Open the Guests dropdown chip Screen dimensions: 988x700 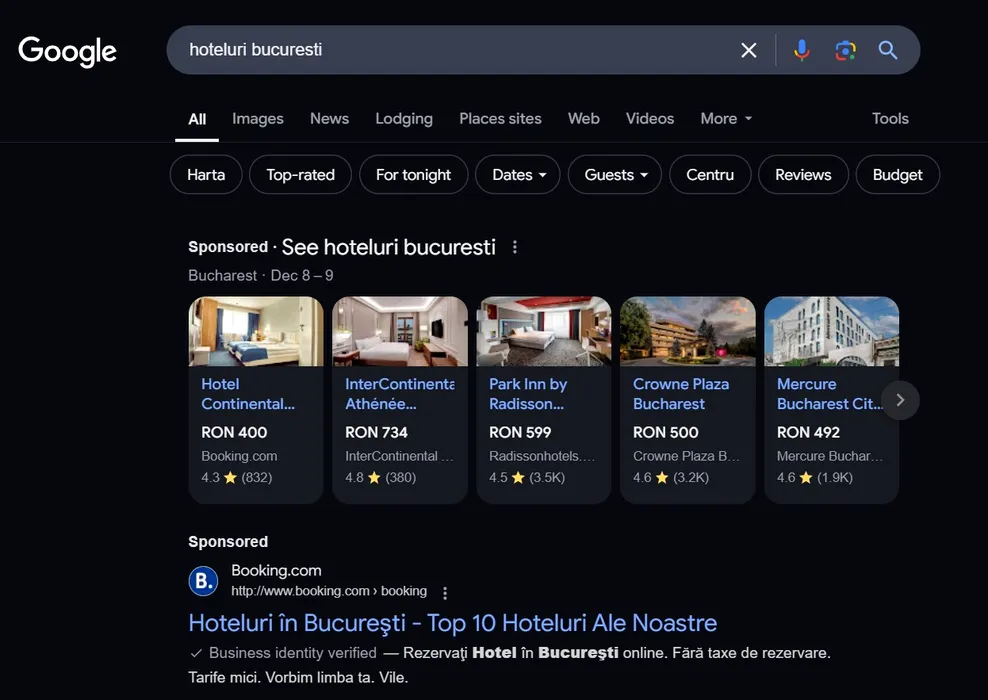point(615,175)
